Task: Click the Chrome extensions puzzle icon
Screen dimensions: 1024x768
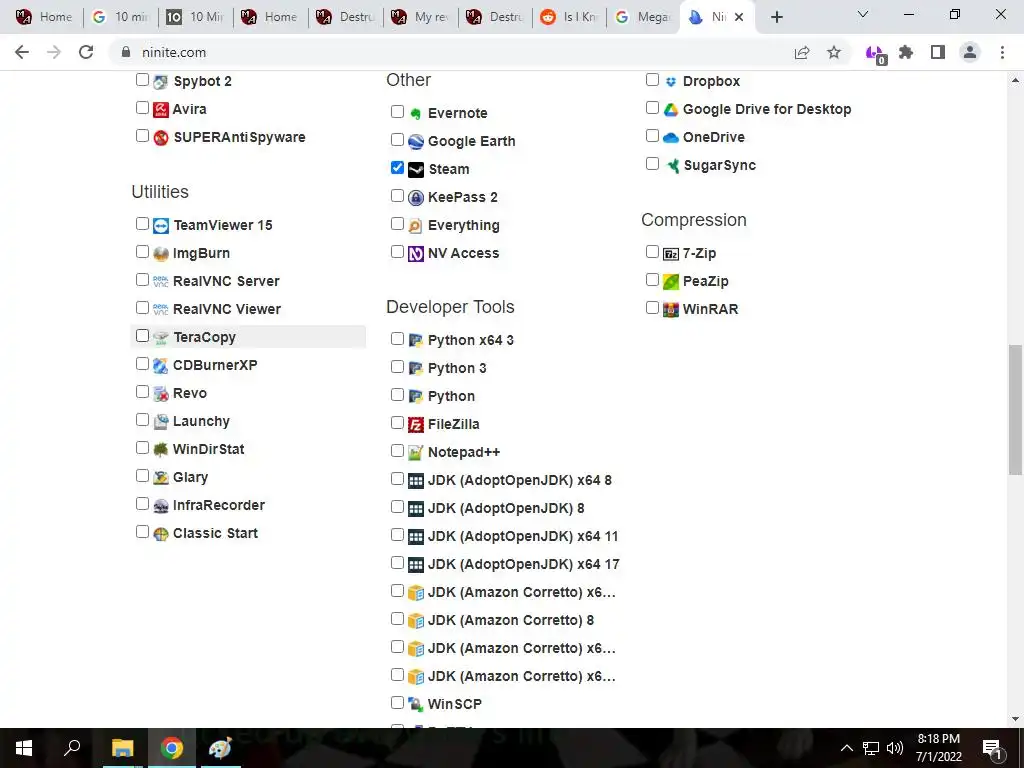Action: pyautogui.click(x=906, y=52)
